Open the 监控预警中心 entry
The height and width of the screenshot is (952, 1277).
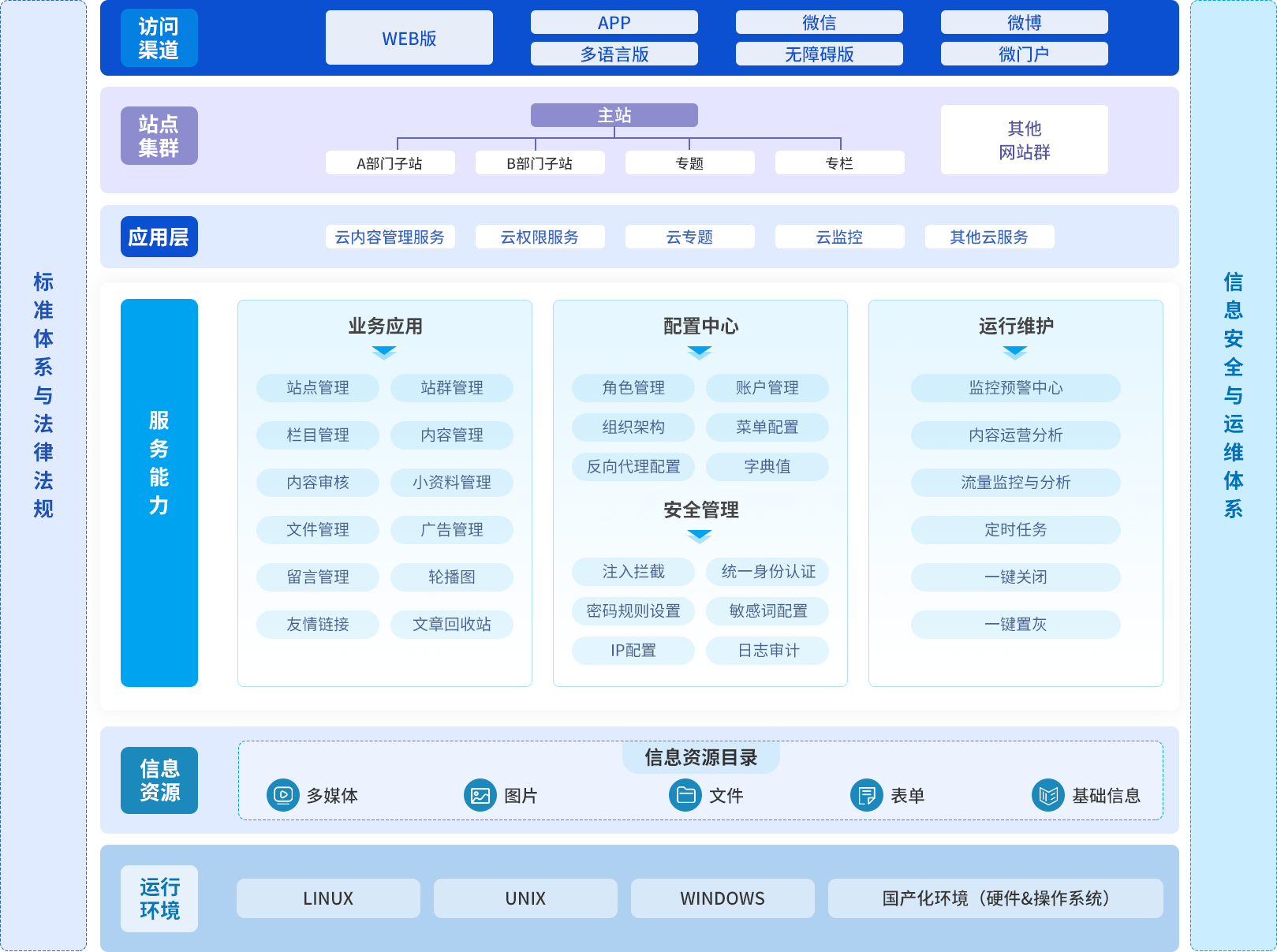click(1015, 388)
